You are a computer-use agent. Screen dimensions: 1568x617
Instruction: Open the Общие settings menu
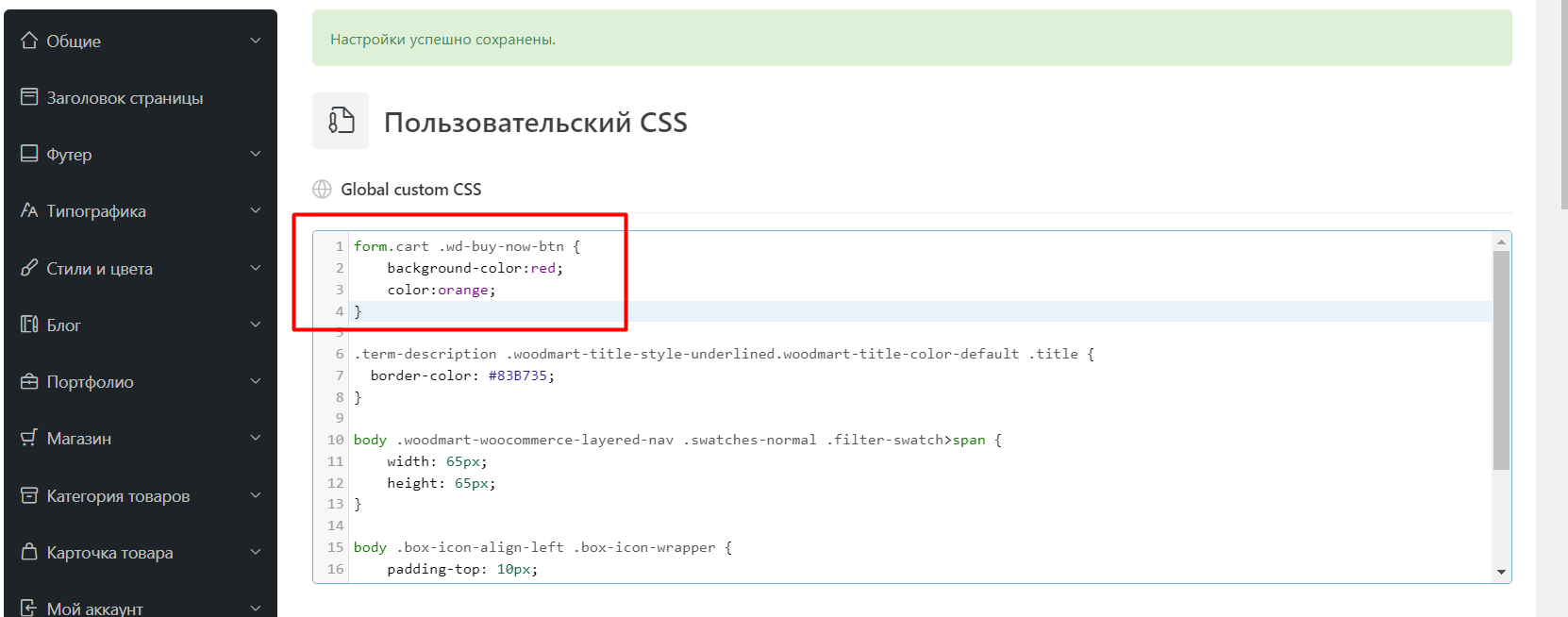(141, 41)
